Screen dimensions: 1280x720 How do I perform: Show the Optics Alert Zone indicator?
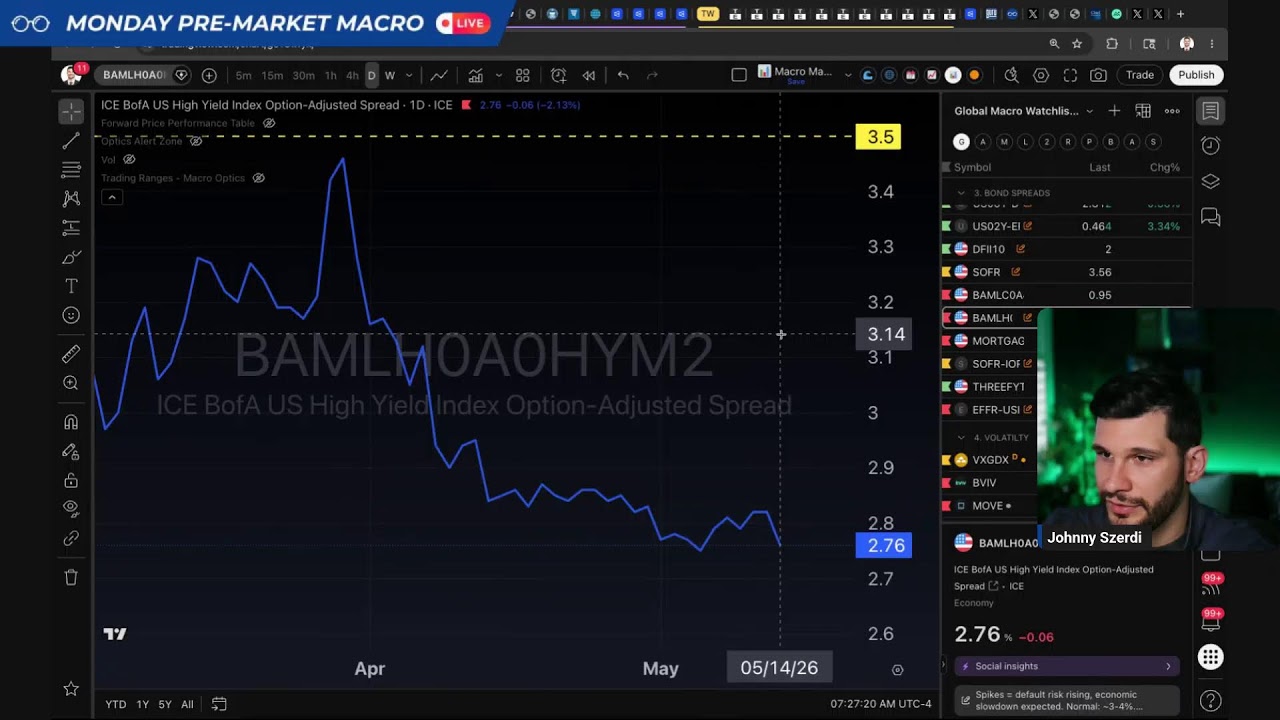pos(196,141)
